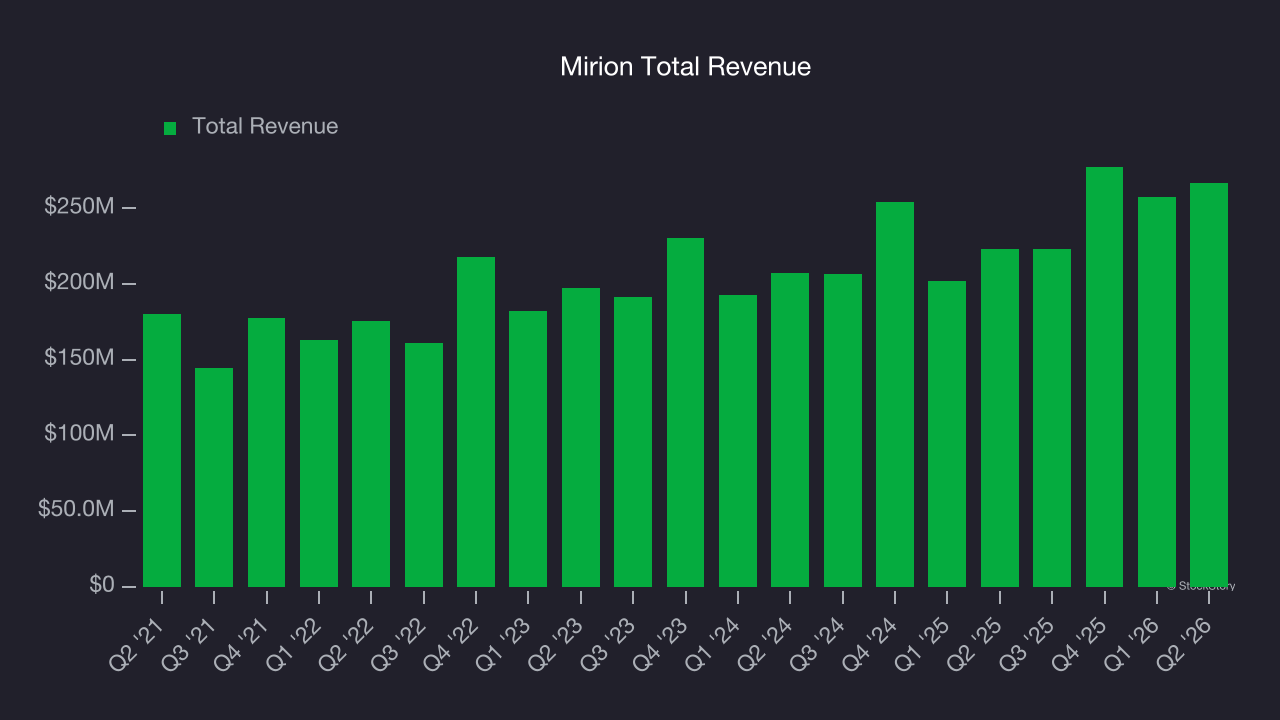Viewport: 1280px width, 720px height.
Task: Click the "$150M" y-axis label
Action: point(79,358)
